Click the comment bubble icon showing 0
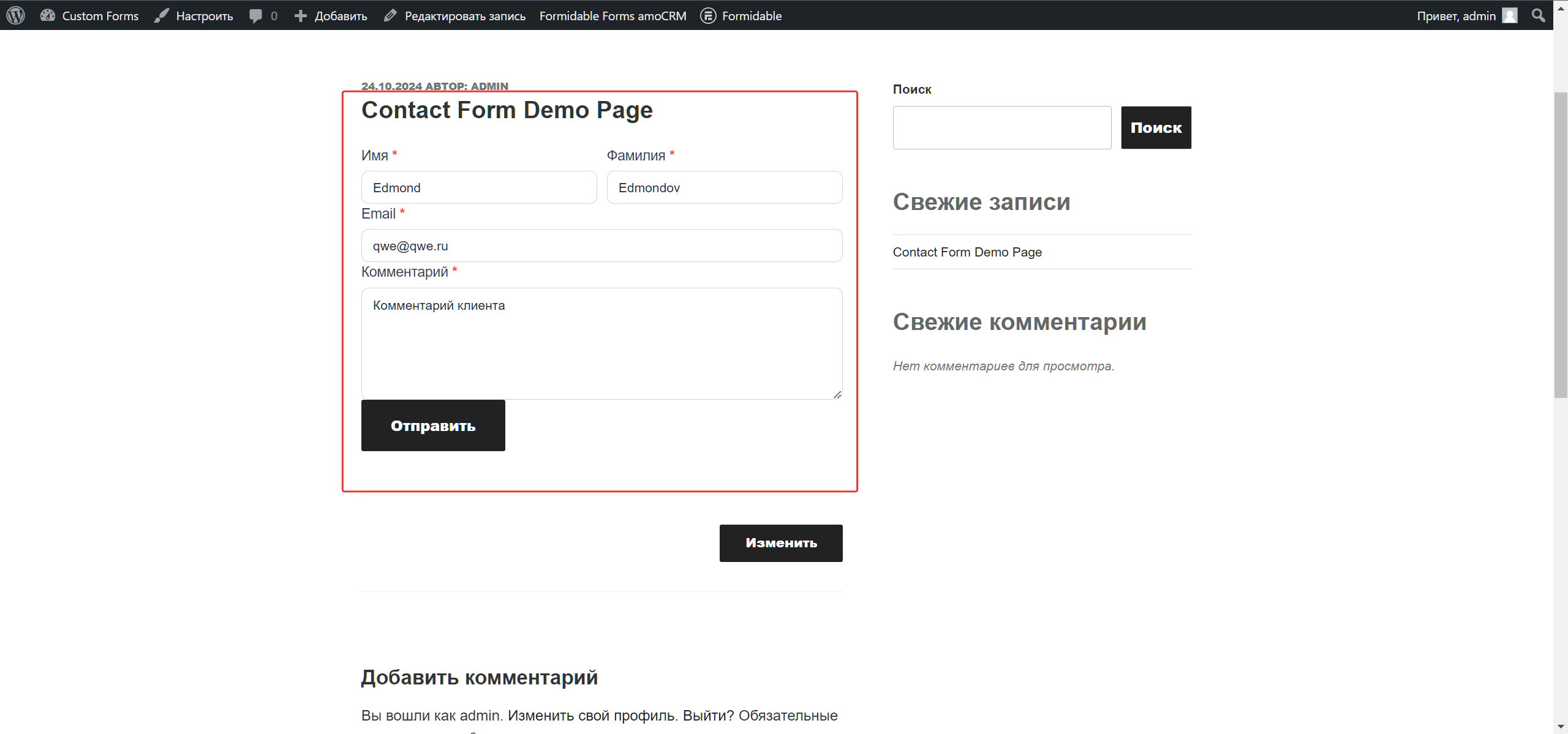 pos(256,15)
